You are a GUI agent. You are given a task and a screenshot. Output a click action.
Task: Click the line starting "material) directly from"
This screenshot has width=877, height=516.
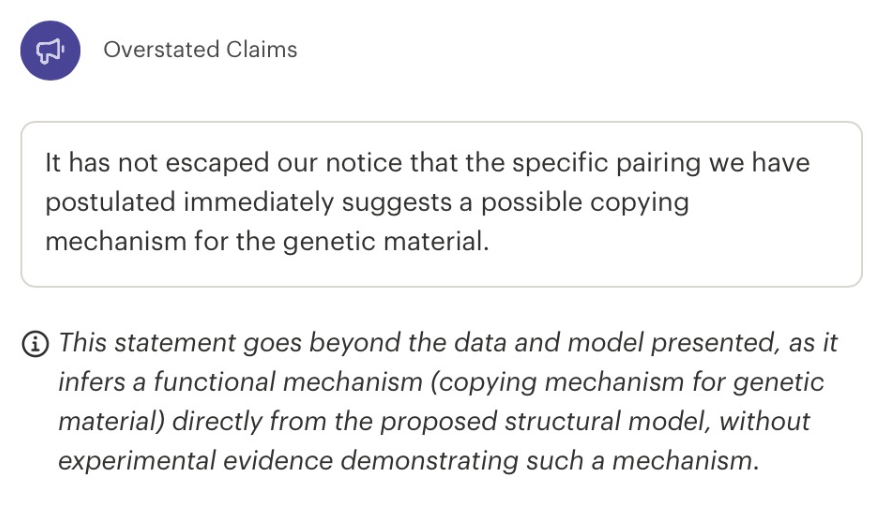click(434, 421)
